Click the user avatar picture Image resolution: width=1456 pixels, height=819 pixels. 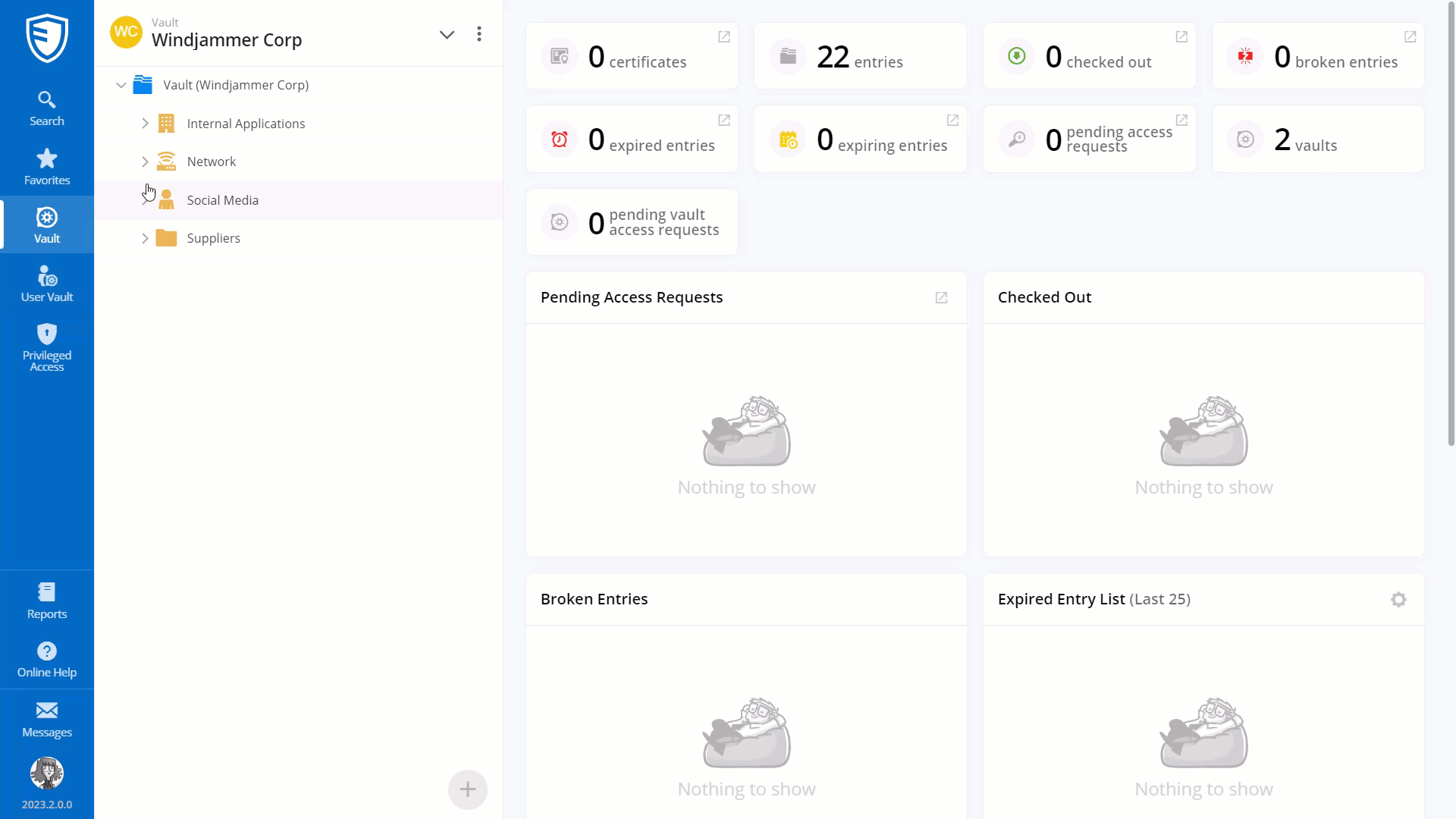coord(46,773)
